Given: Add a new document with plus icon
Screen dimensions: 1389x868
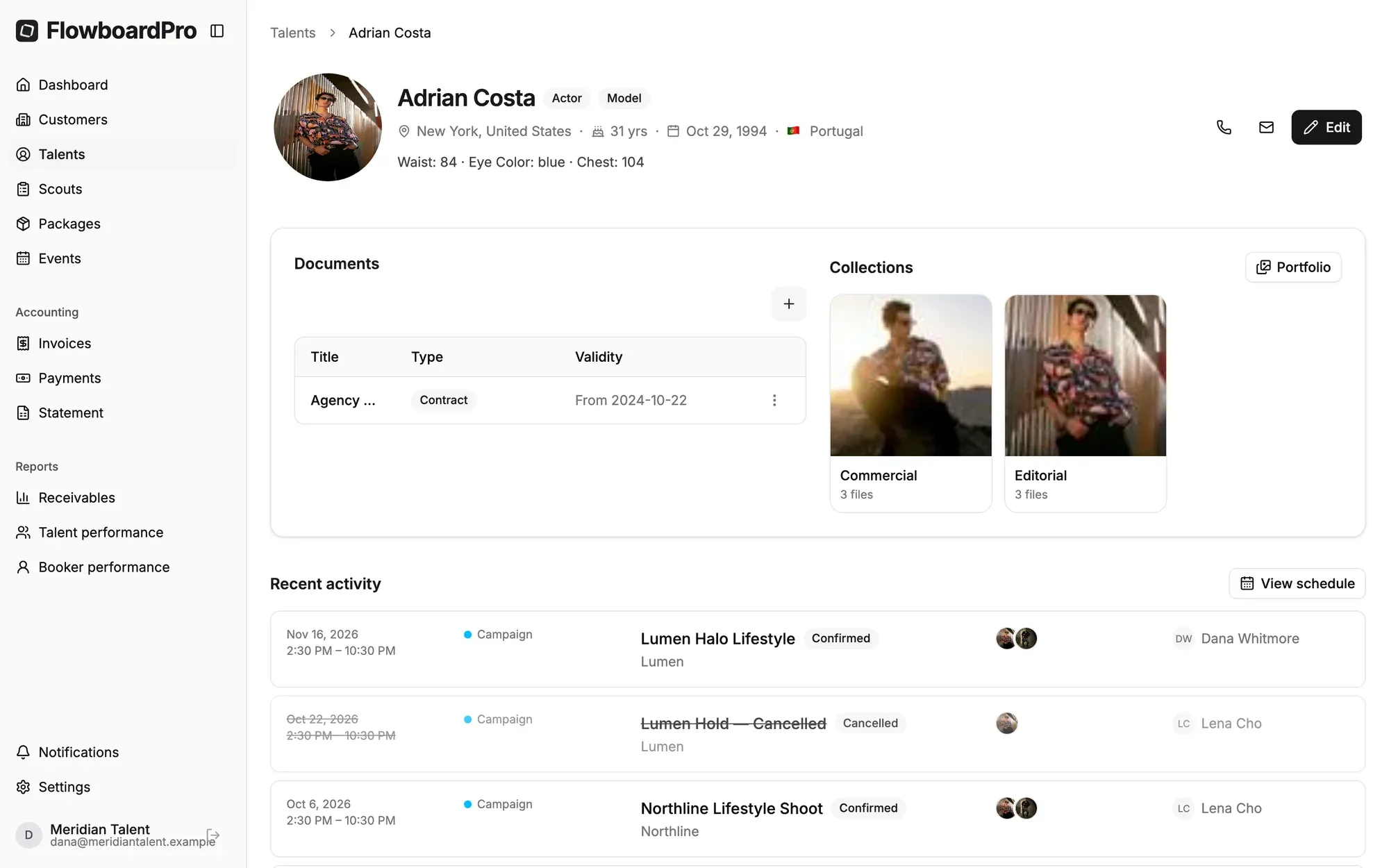Looking at the screenshot, I should [789, 303].
